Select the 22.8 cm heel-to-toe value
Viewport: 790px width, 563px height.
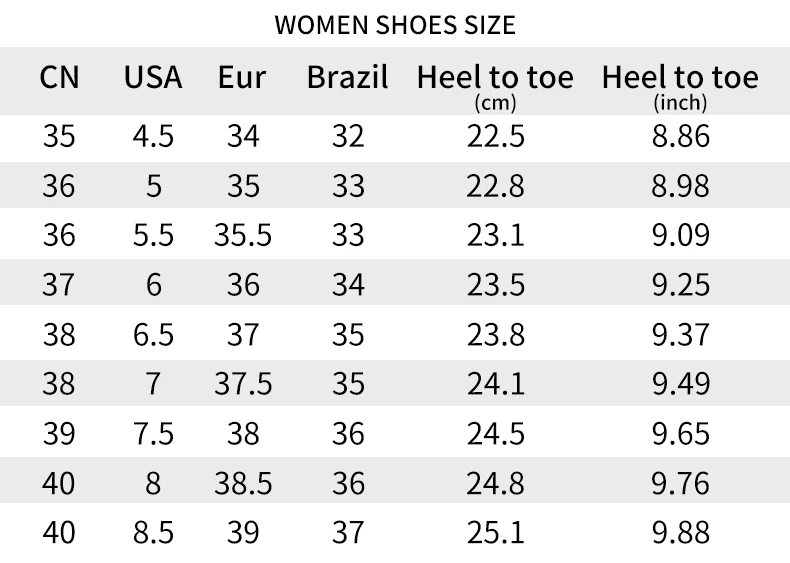(x=495, y=185)
